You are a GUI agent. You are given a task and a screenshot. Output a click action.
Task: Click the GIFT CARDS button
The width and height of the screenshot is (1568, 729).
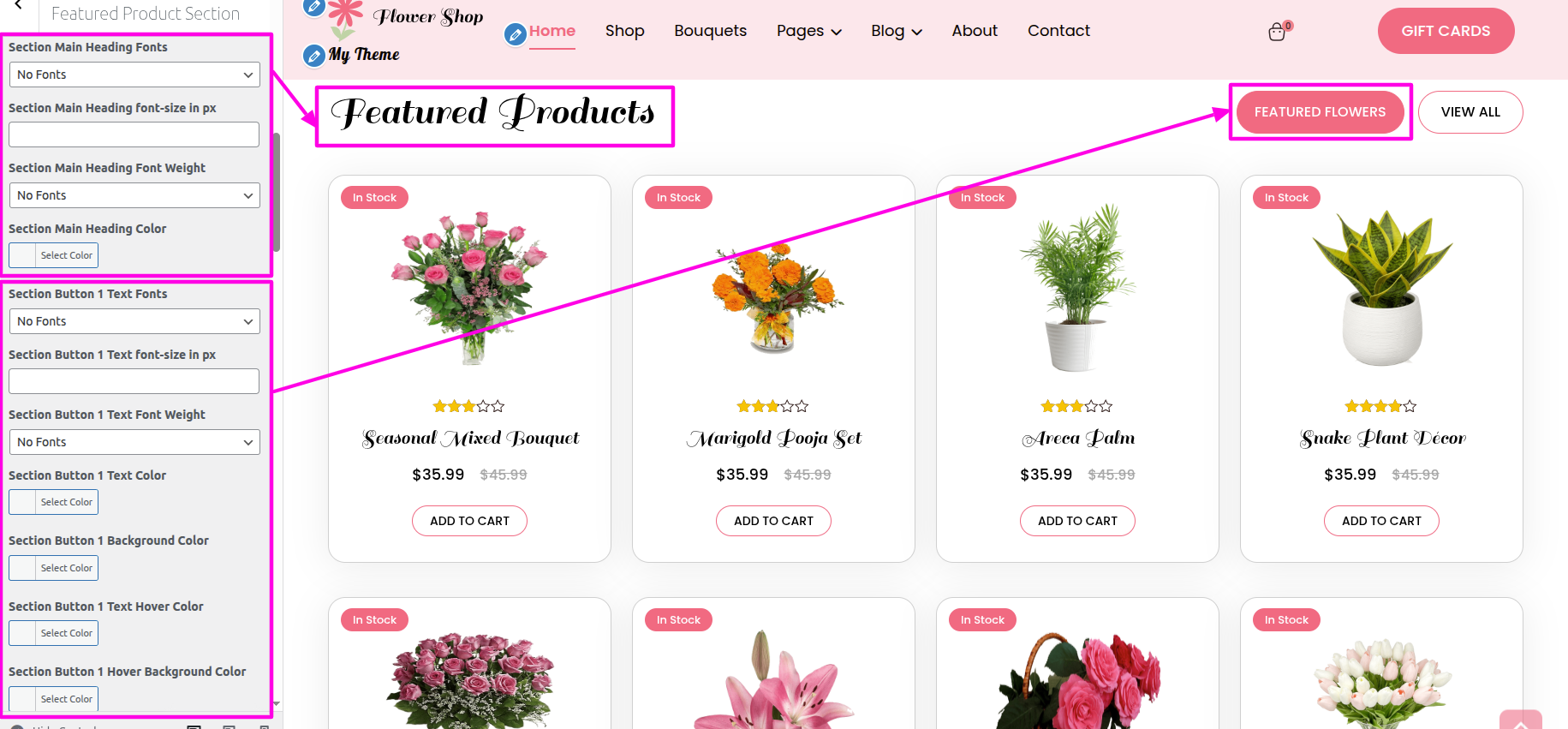point(1446,31)
